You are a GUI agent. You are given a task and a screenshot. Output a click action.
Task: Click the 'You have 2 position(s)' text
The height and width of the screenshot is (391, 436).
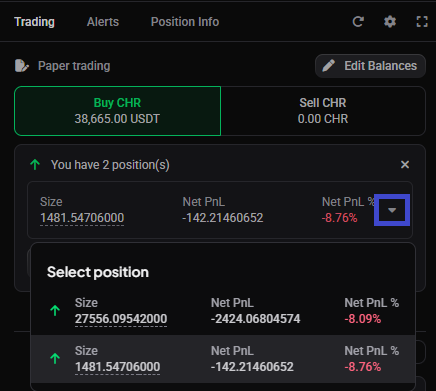pos(110,165)
